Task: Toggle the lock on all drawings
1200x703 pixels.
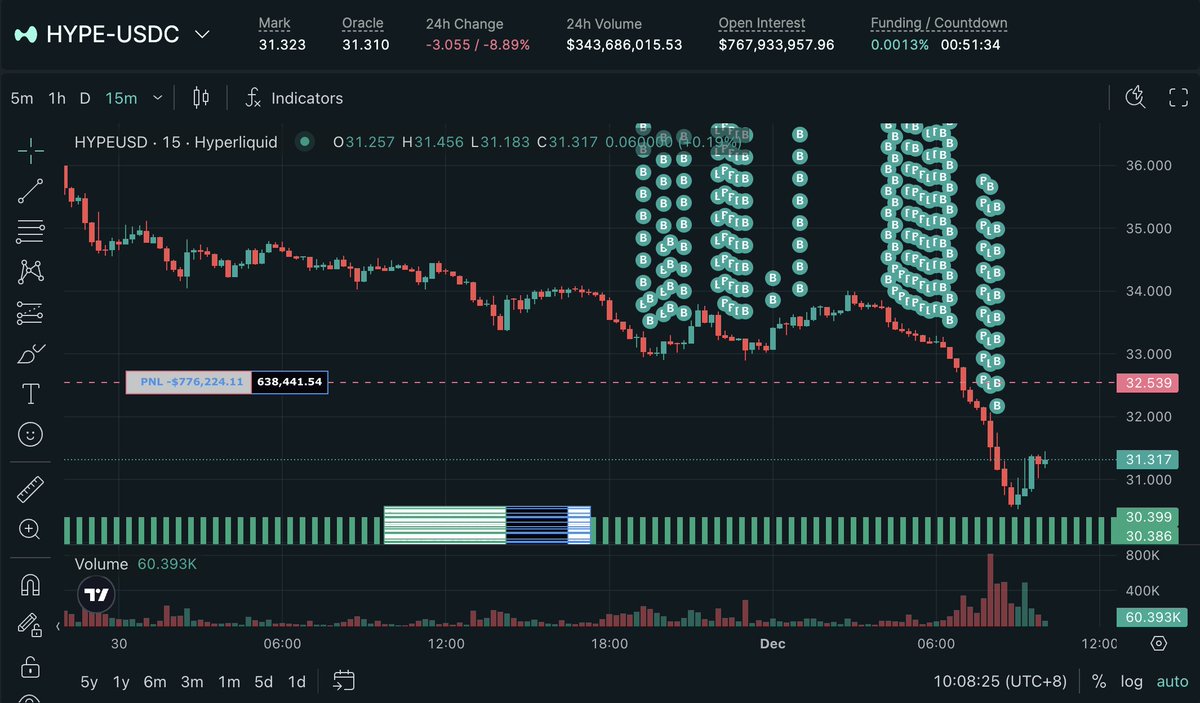Action: pyautogui.click(x=29, y=666)
